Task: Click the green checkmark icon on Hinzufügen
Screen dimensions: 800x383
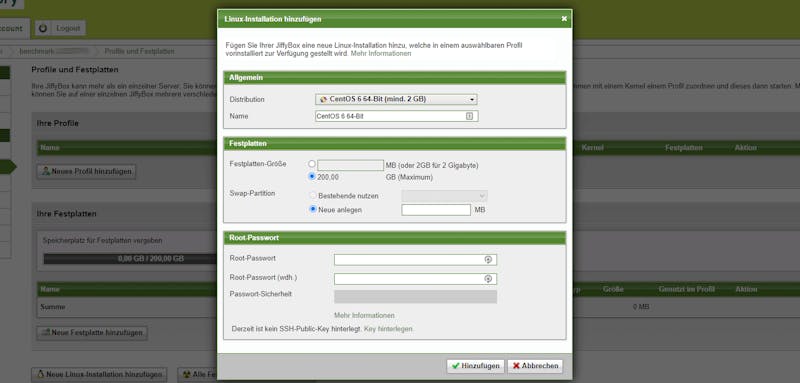Action: coord(456,366)
